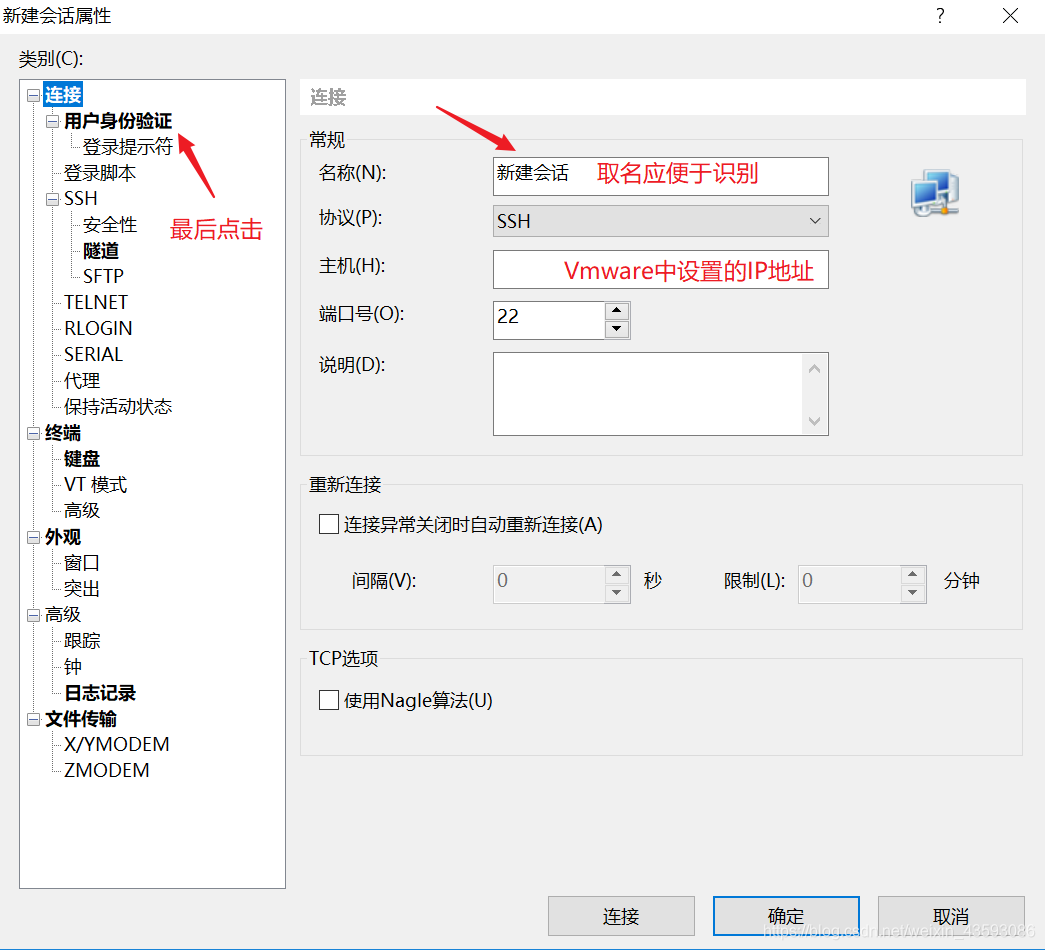Viewport: 1045px width, 950px height.
Task: Select SFTP in the tree
Action: point(103,276)
